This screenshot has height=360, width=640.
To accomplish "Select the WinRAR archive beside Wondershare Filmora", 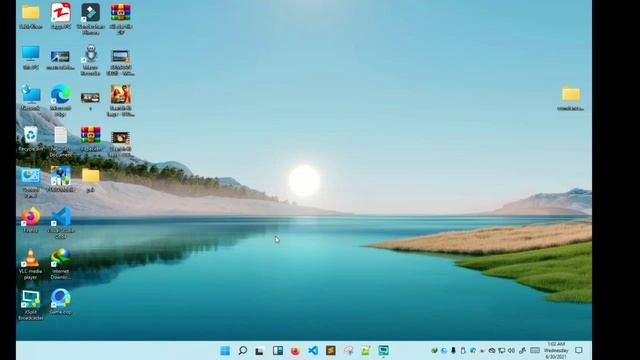I will click(120, 18).
